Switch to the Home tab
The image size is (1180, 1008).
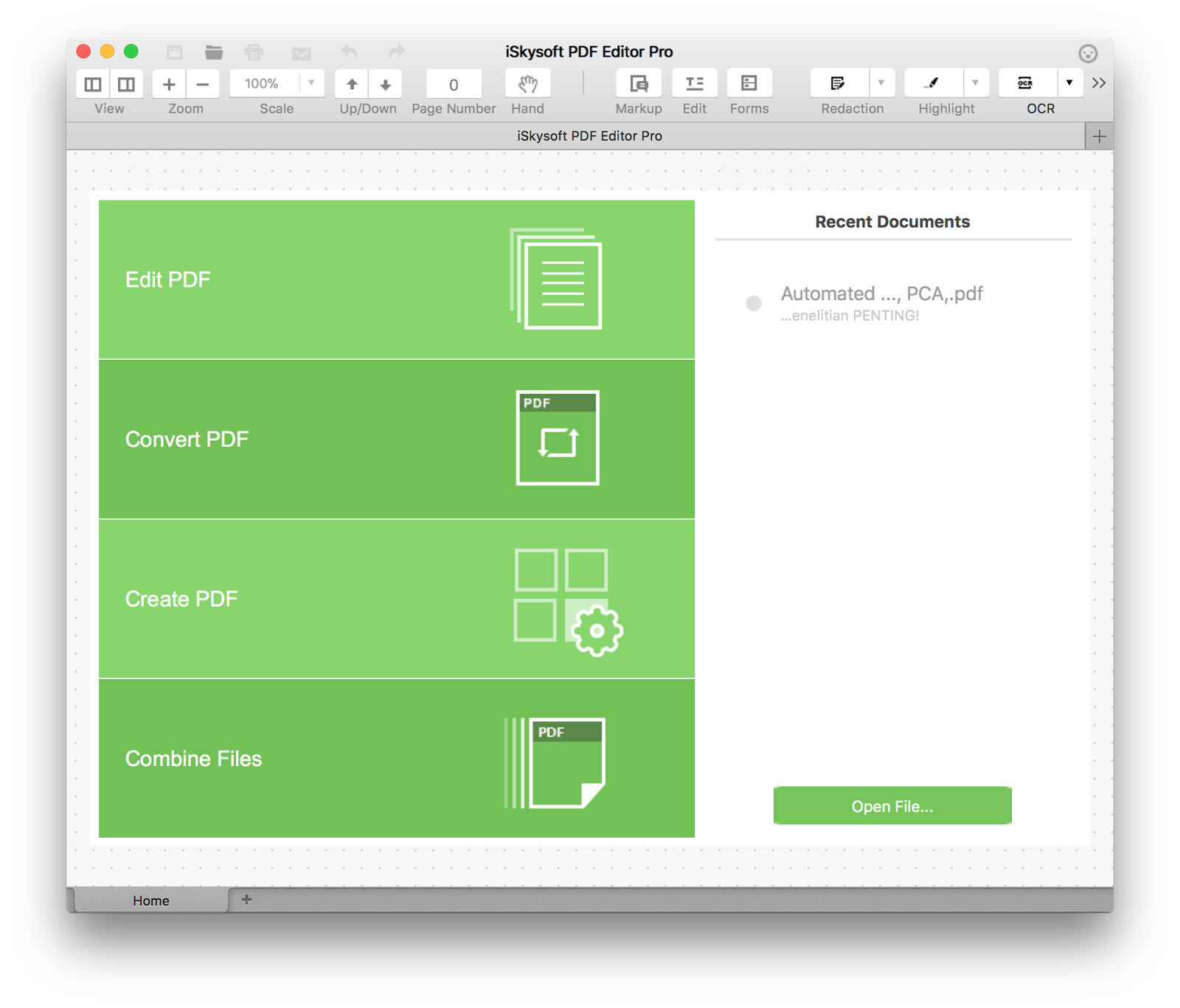click(151, 900)
